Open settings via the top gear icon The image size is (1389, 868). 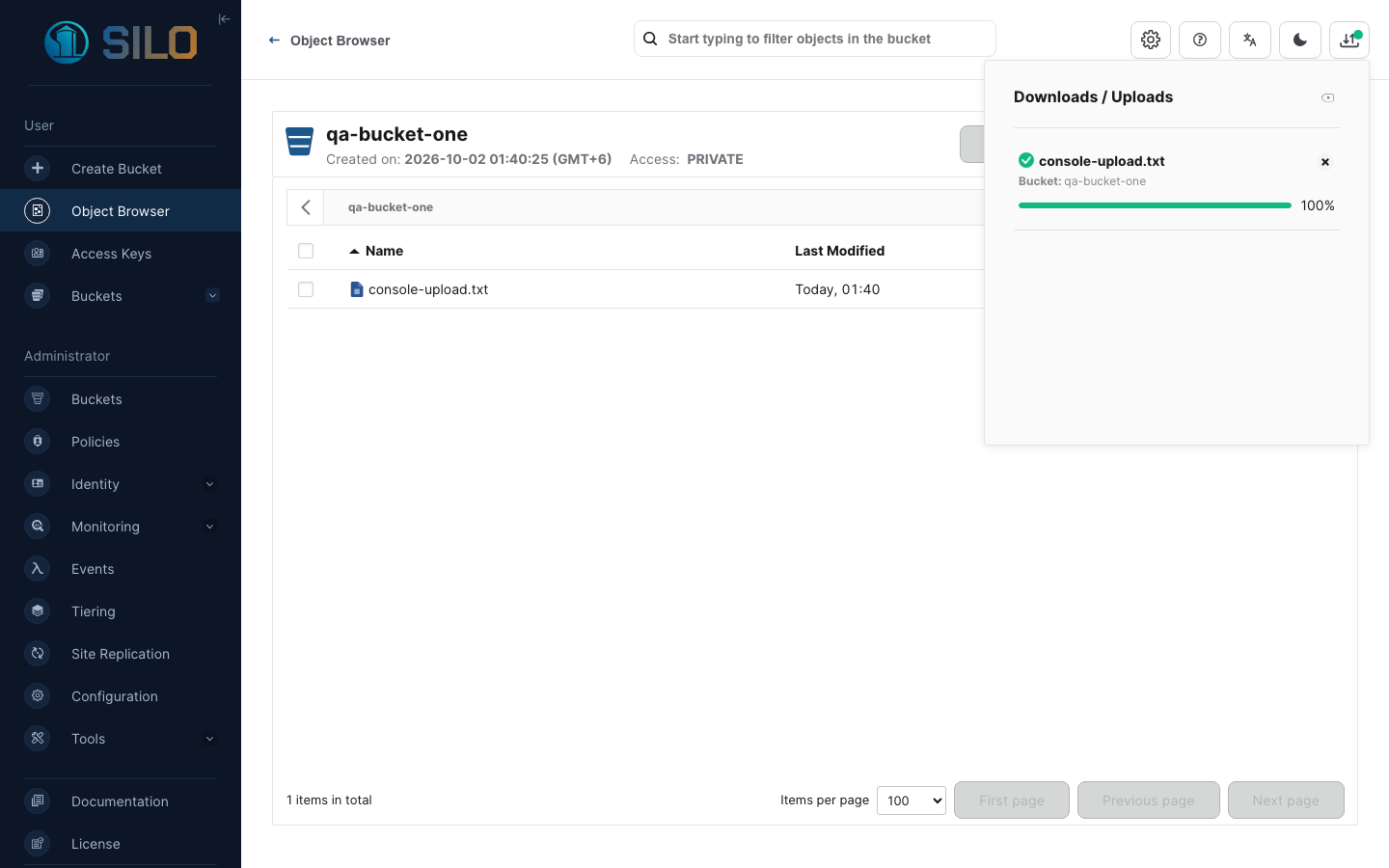1151,40
